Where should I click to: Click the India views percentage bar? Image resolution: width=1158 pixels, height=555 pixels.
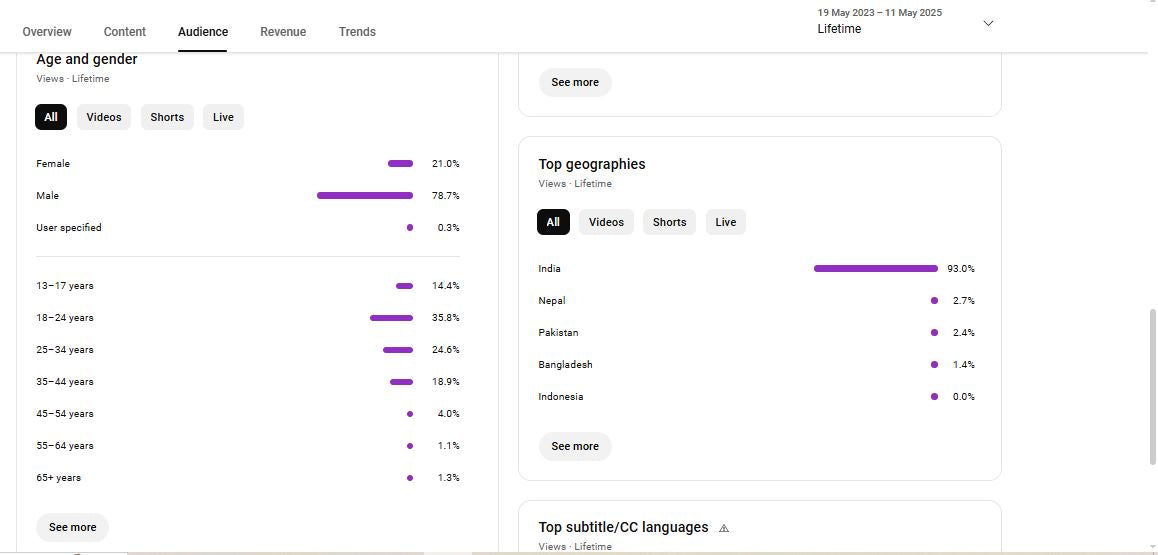coord(875,269)
